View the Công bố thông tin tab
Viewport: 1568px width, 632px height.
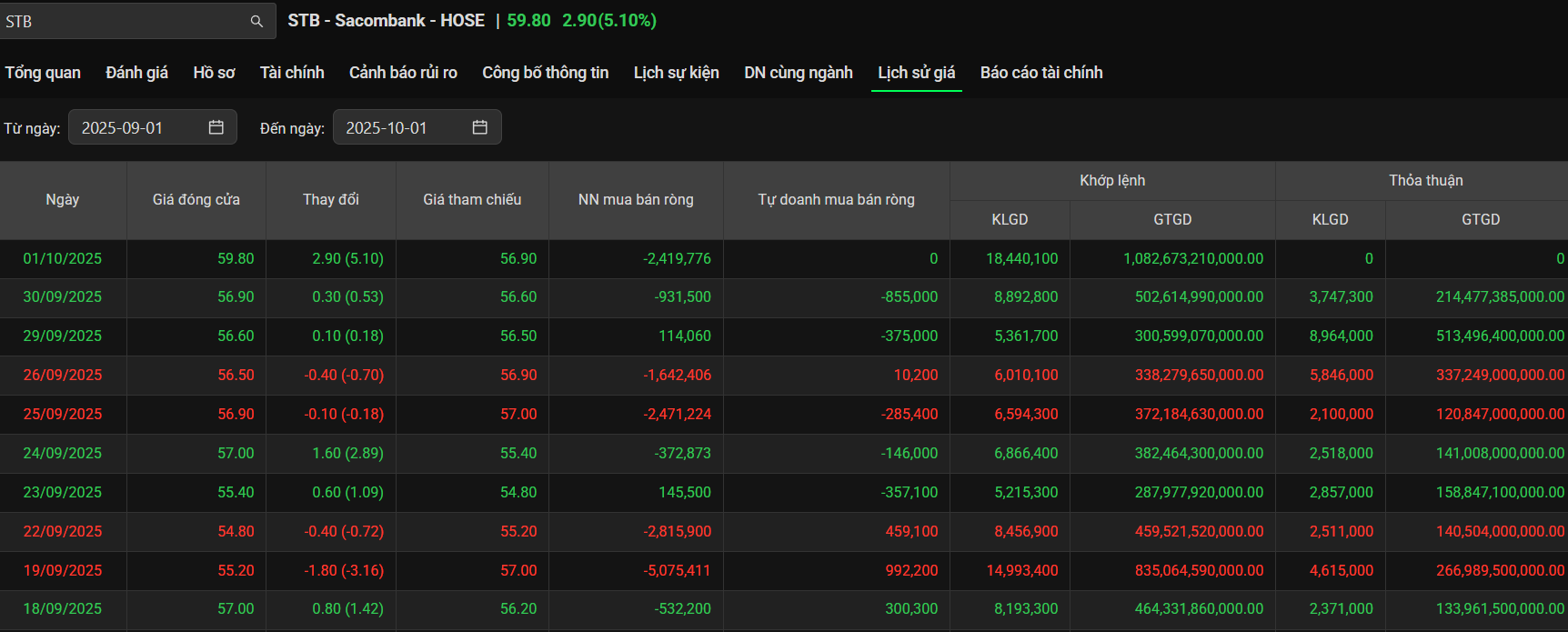tap(545, 73)
